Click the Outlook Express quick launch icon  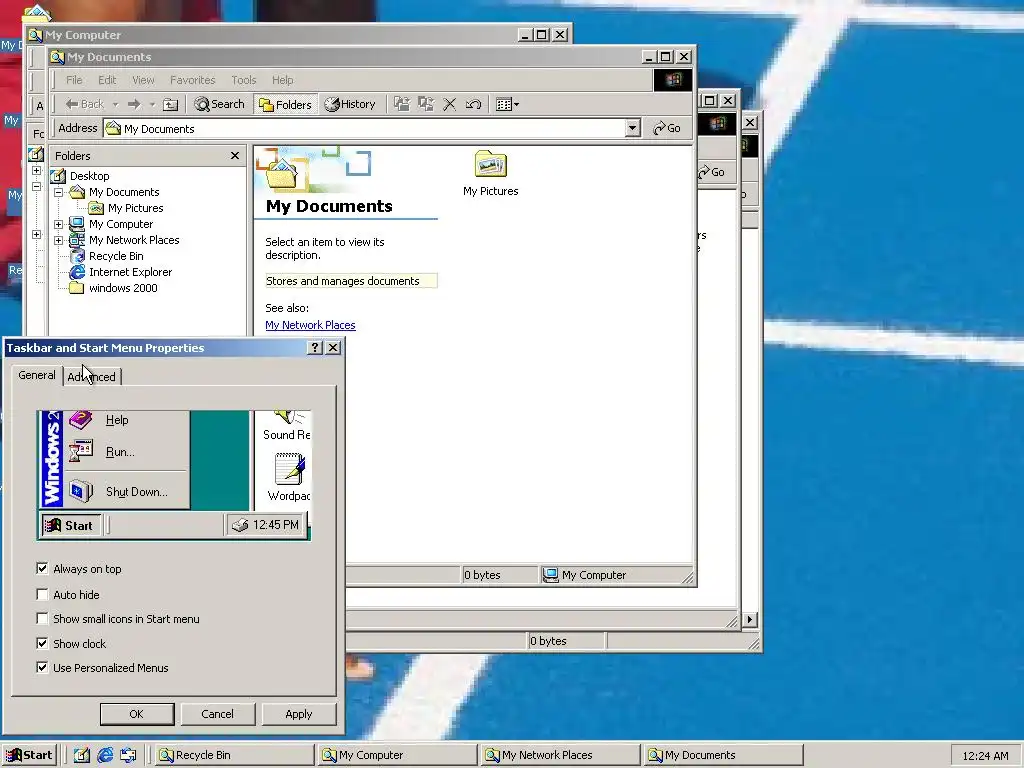(x=128, y=755)
